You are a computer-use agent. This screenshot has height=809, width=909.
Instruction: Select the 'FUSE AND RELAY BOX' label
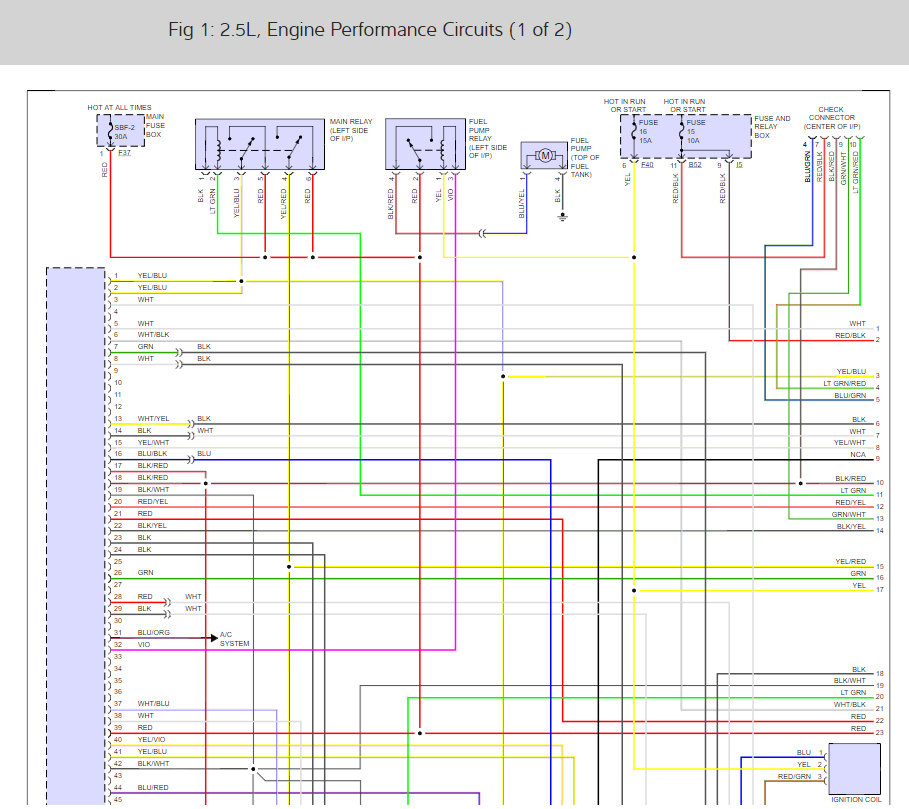point(772,124)
